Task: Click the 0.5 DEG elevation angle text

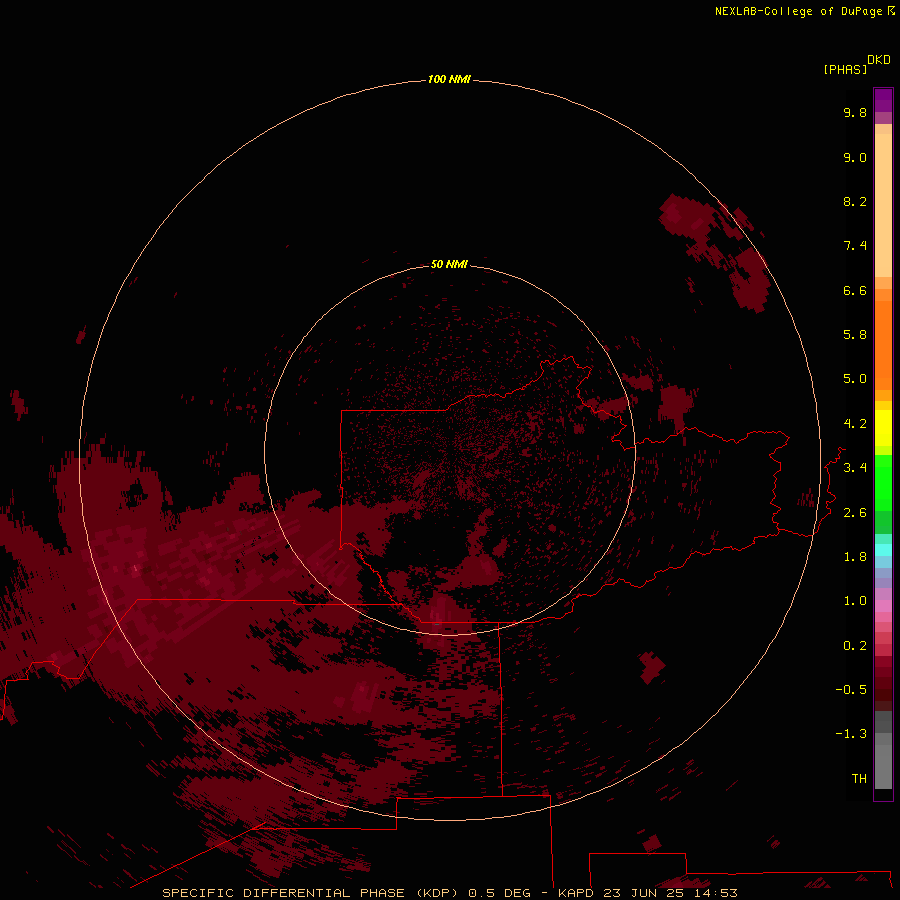Action: pos(499,893)
